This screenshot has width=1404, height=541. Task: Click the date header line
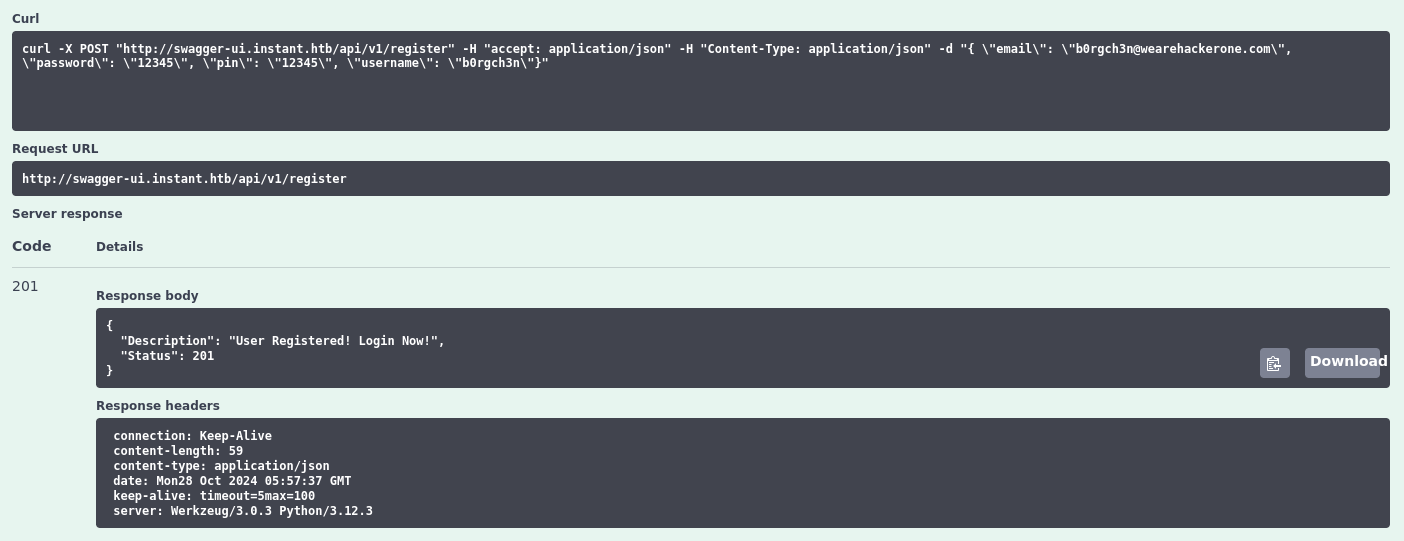tap(232, 481)
